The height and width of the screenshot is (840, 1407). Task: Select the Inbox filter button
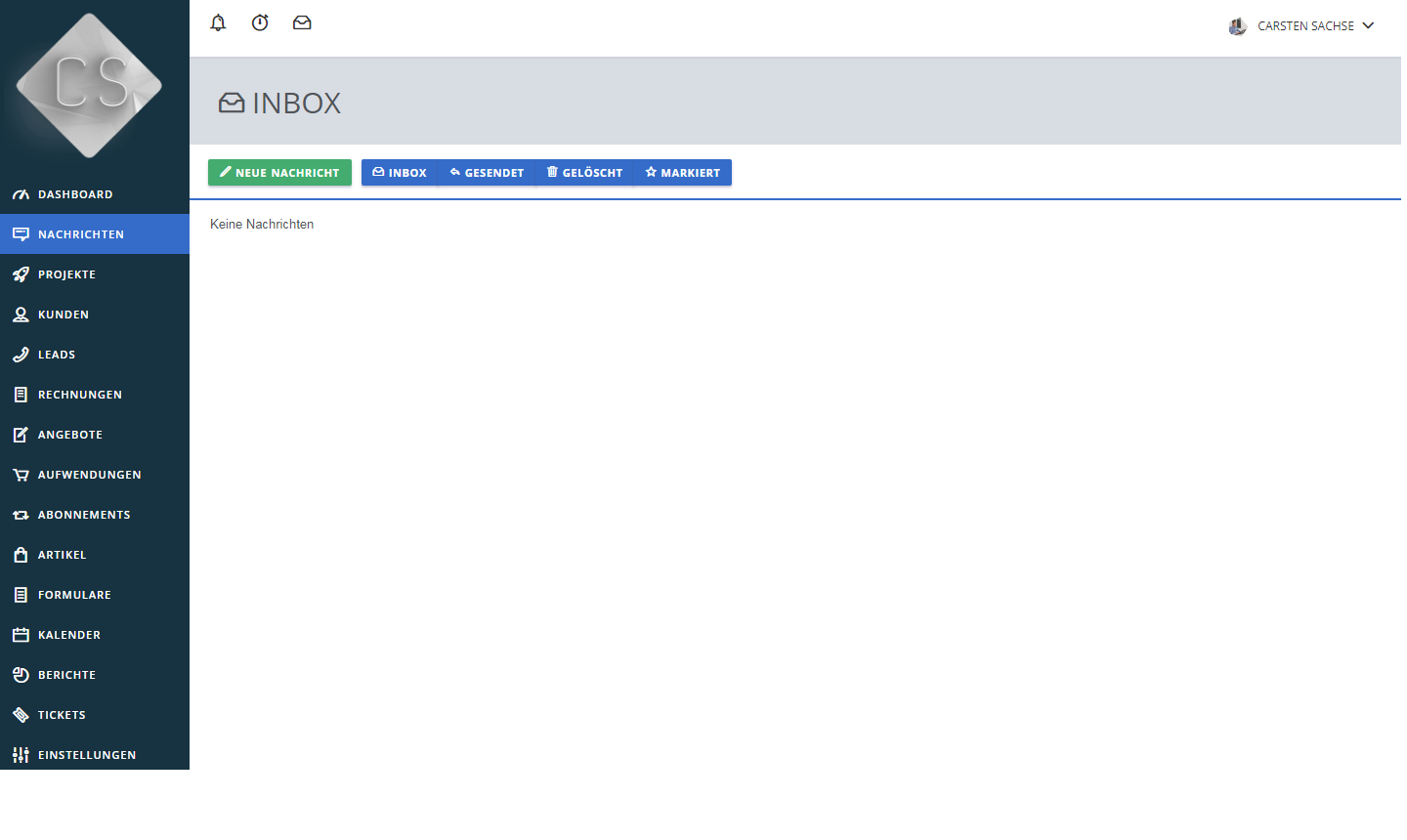(400, 173)
